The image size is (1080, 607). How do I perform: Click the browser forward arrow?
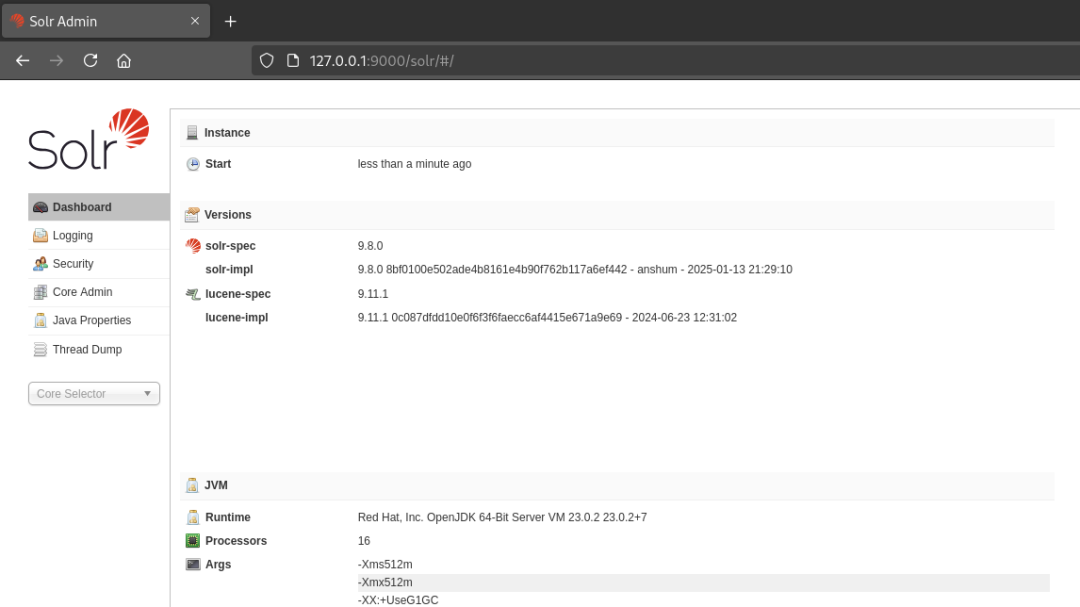click(x=56, y=61)
